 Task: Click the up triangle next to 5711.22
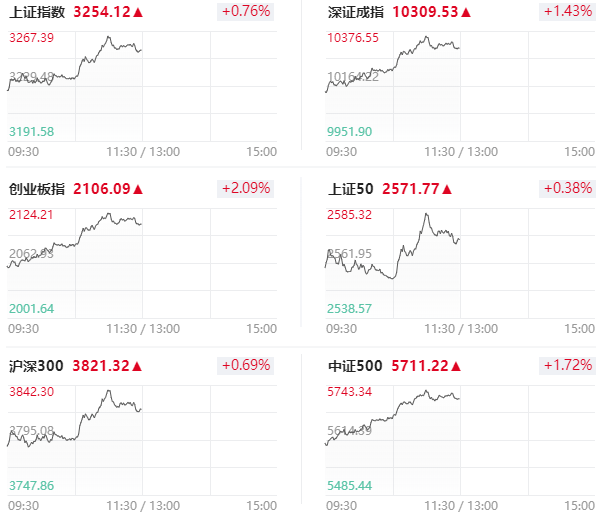click(x=456, y=366)
